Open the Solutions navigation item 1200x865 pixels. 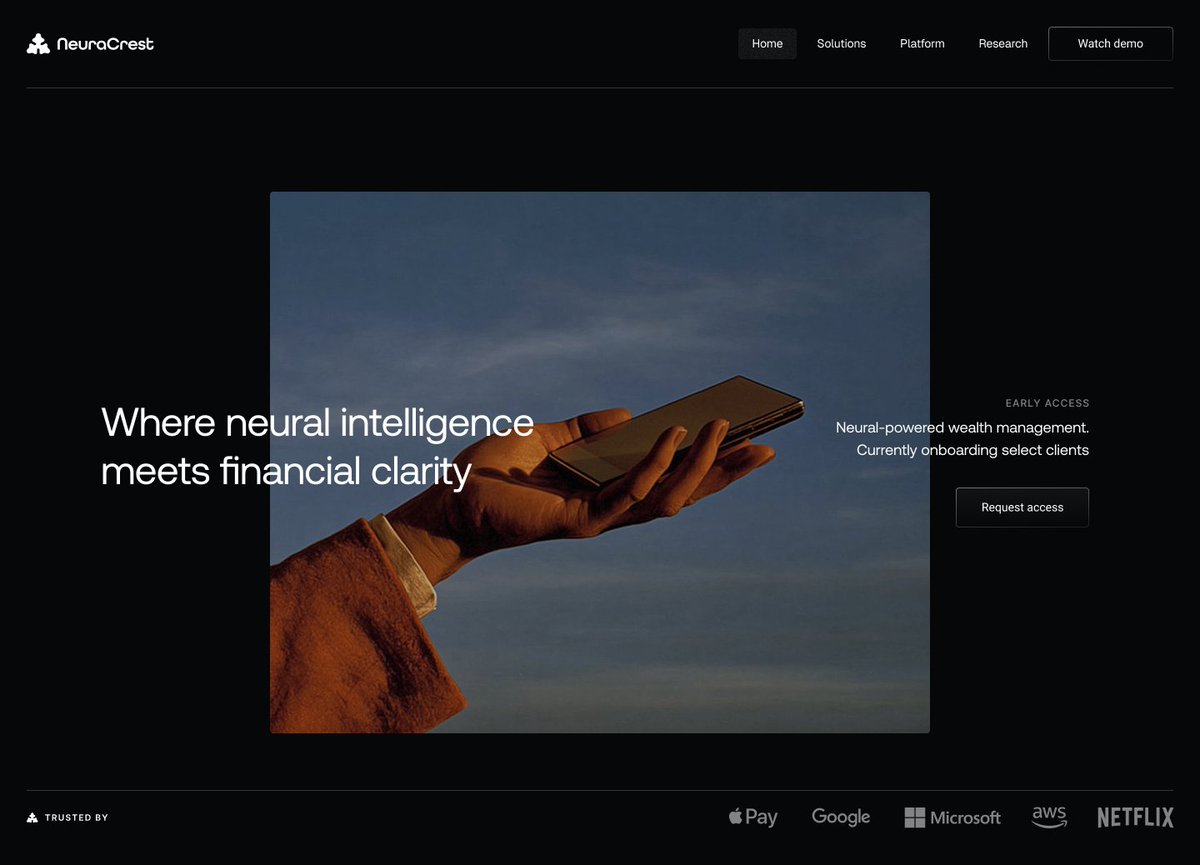(841, 43)
